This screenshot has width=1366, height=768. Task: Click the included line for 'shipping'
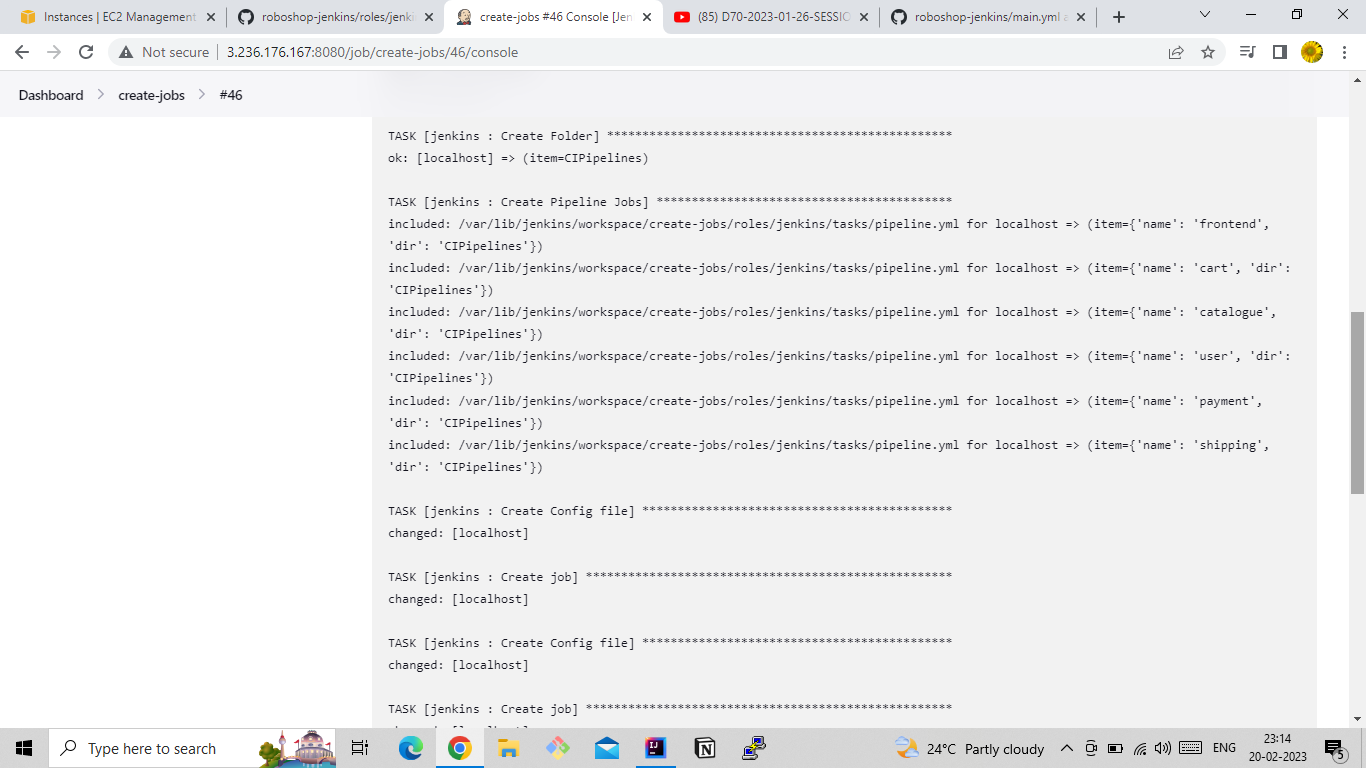pos(829,456)
